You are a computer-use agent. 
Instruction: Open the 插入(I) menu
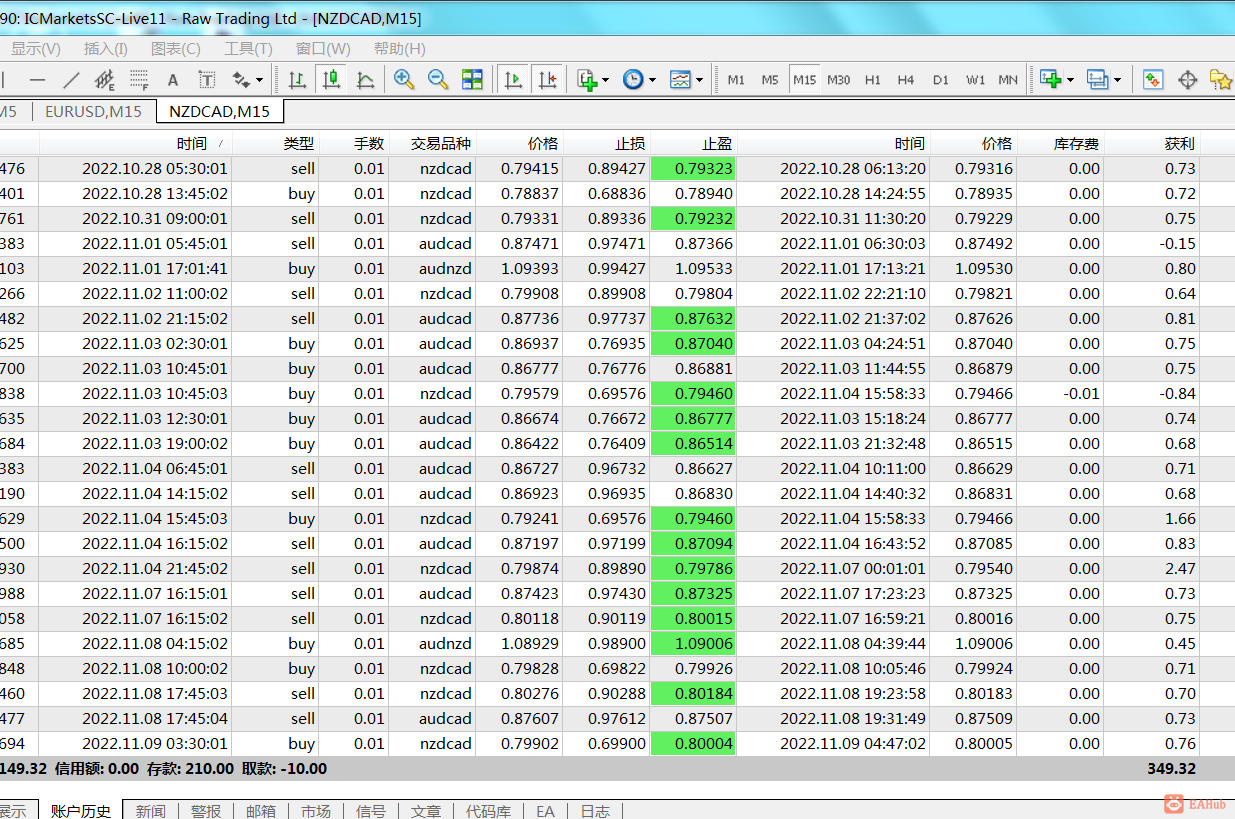pos(105,48)
